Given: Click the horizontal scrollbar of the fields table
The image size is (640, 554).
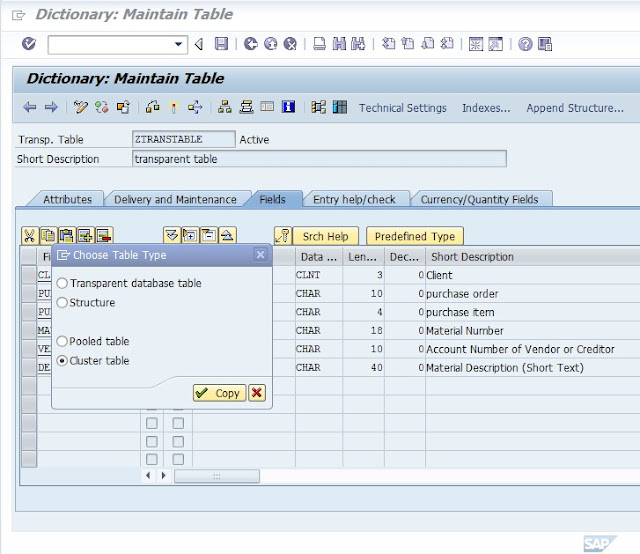Looking at the screenshot, I should coord(217,476).
